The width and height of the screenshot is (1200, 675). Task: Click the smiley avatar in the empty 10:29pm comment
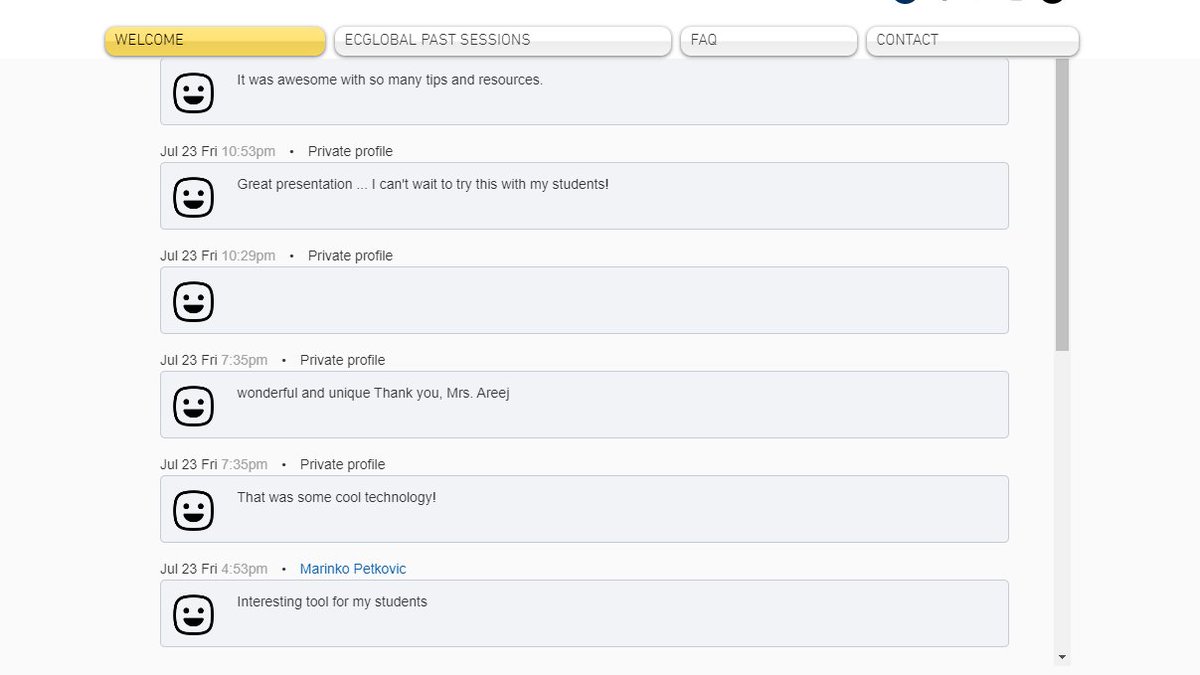193,301
